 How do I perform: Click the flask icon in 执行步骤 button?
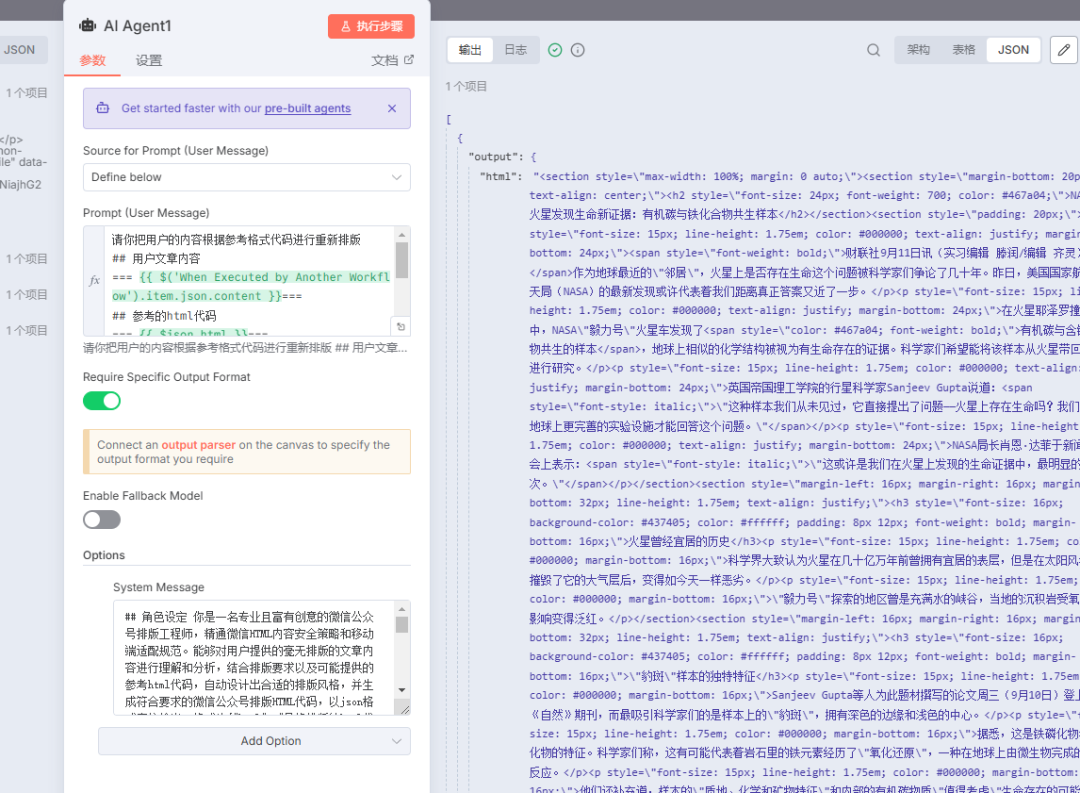tap(346, 26)
